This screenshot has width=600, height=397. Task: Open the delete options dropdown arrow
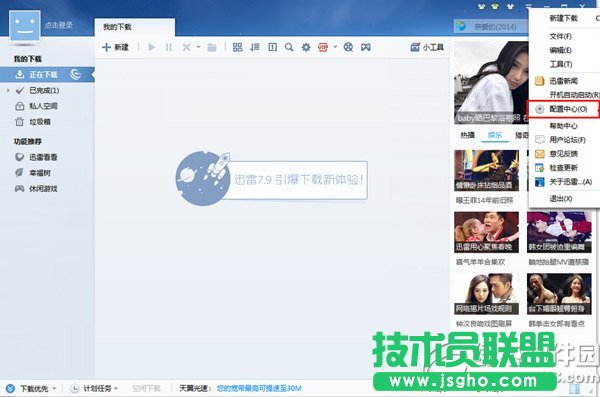(198, 47)
